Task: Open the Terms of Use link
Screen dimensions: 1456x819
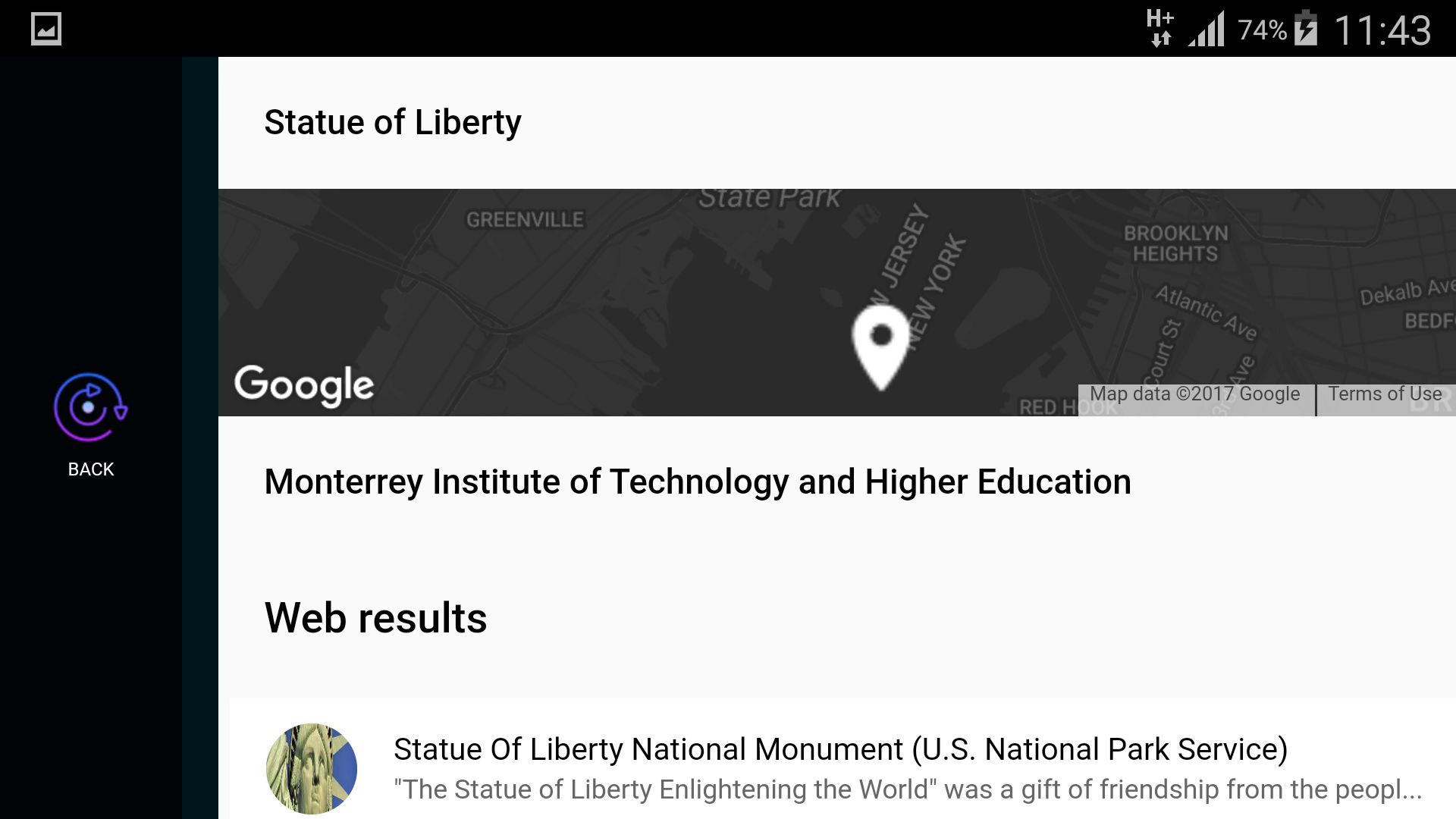Action: pos(1384,394)
